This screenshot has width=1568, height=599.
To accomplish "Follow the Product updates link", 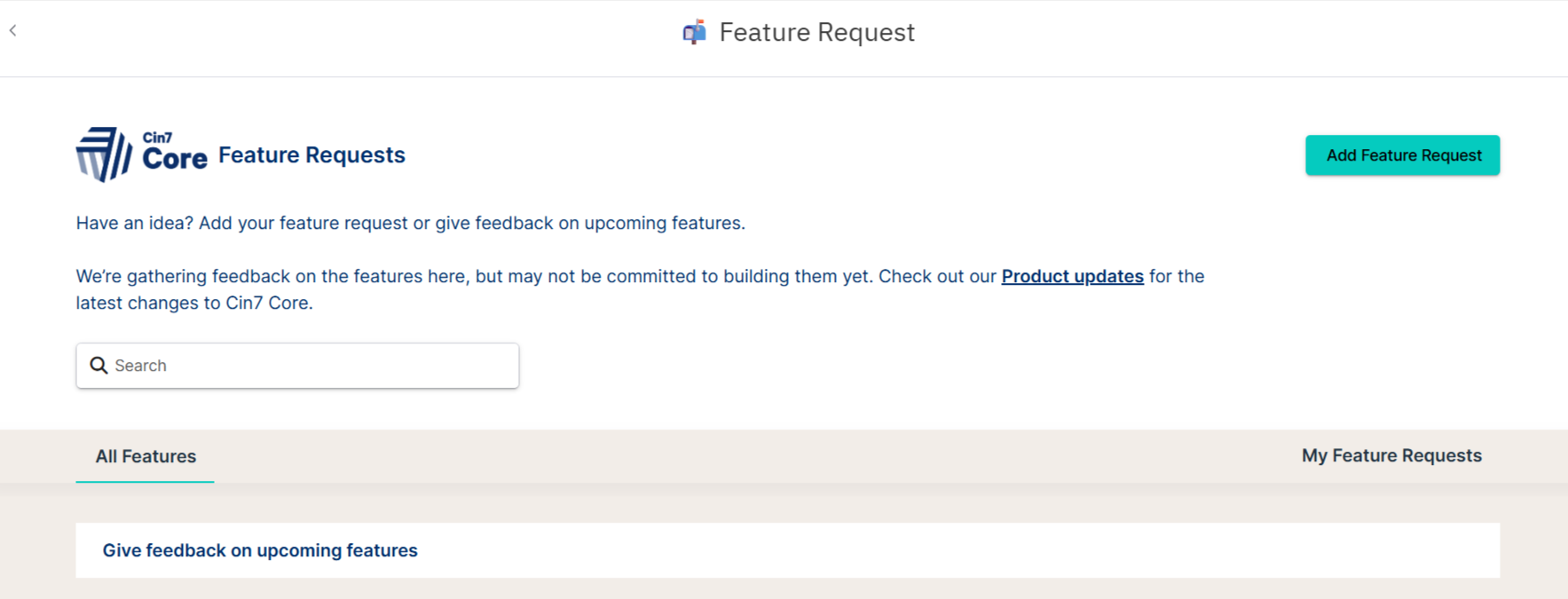I will click(x=1072, y=276).
